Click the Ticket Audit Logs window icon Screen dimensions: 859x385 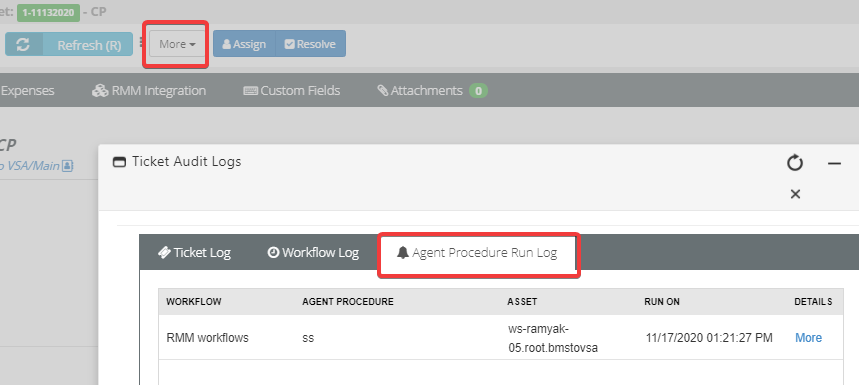pyautogui.click(x=119, y=162)
